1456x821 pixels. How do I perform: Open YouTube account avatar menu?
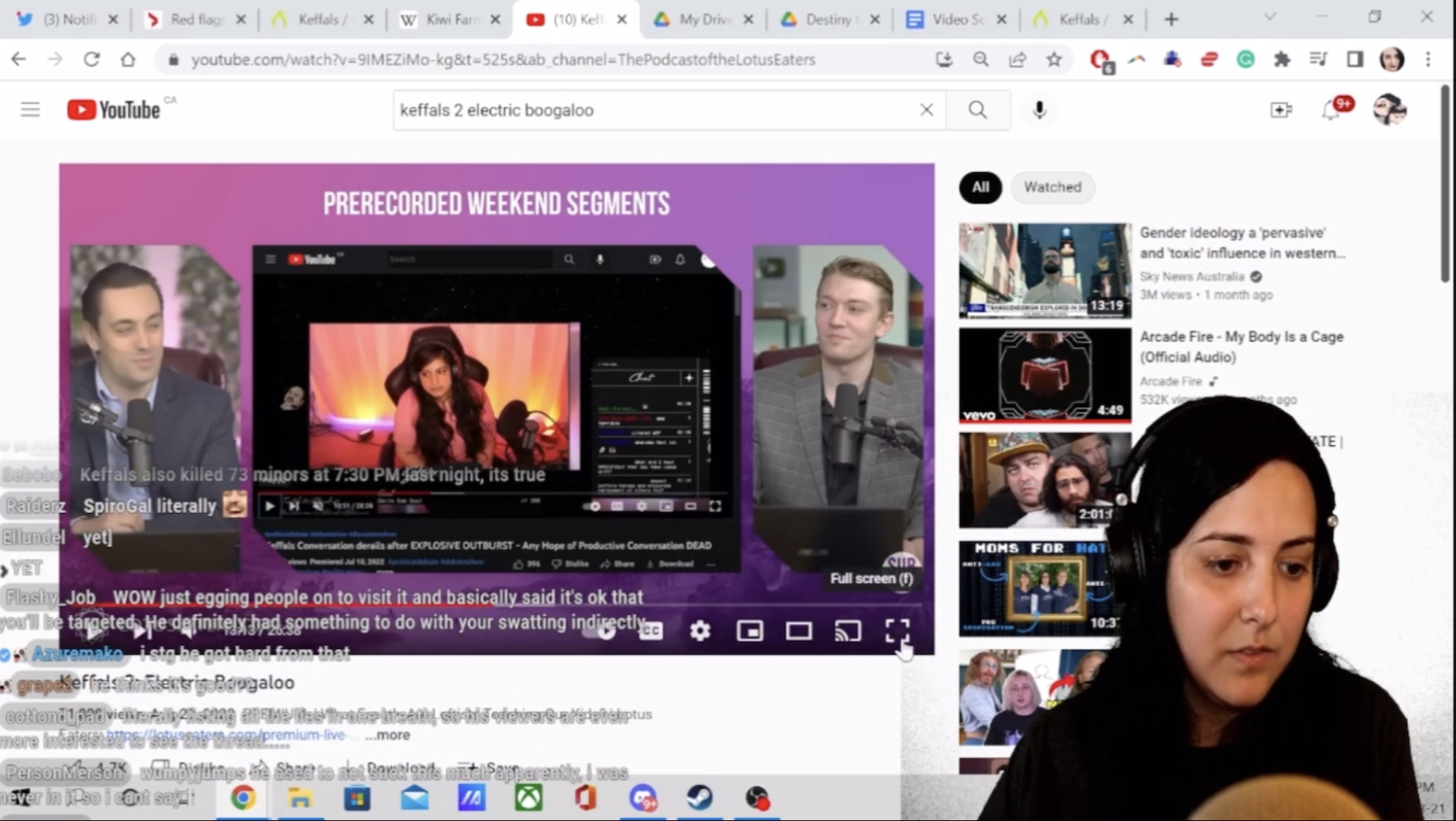coord(1389,110)
